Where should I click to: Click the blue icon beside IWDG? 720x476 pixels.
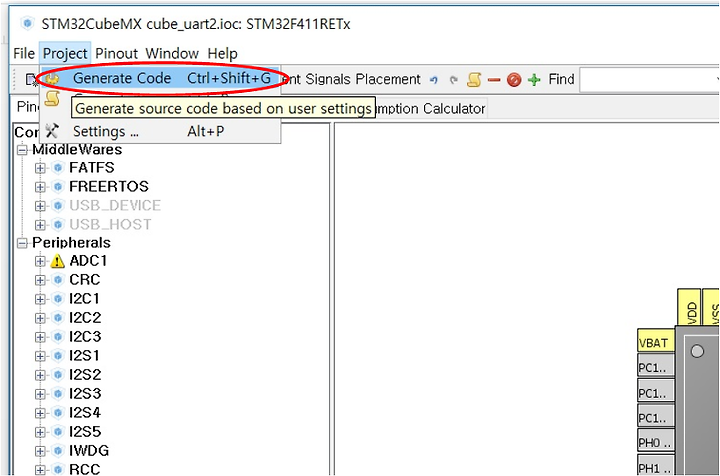tap(57, 451)
